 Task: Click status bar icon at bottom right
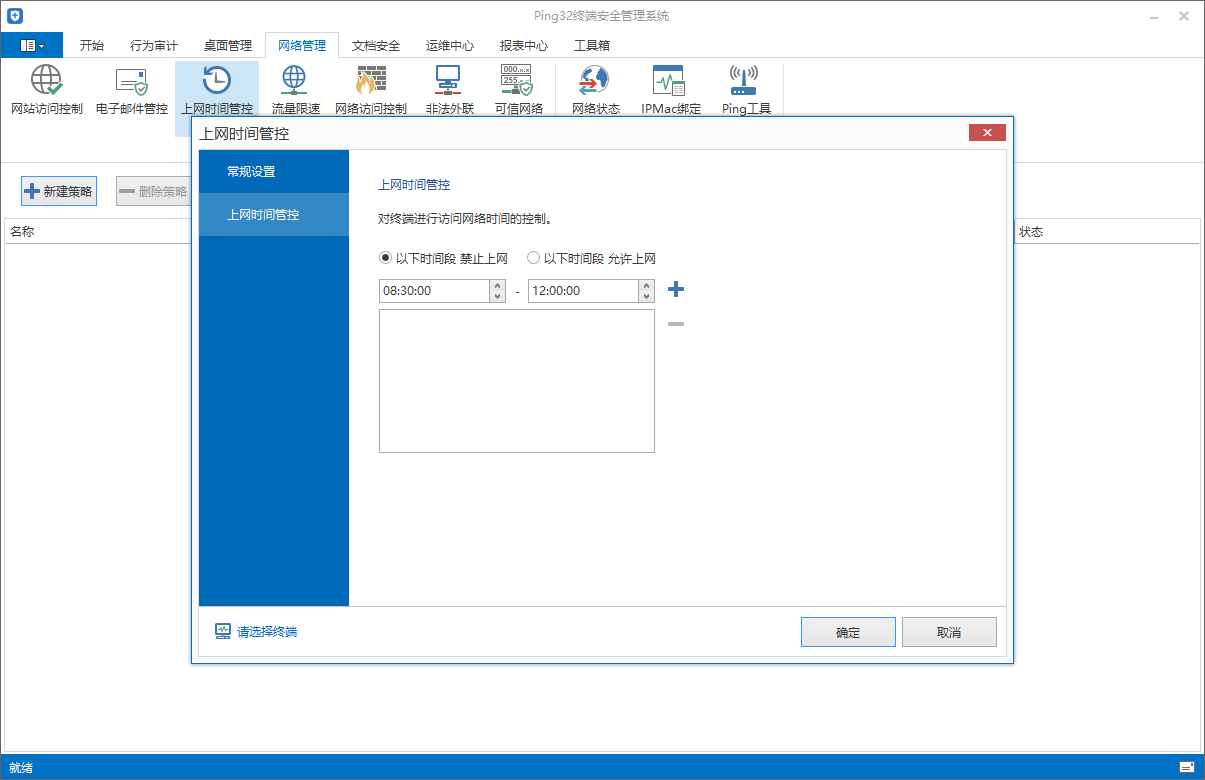point(1187,767)
